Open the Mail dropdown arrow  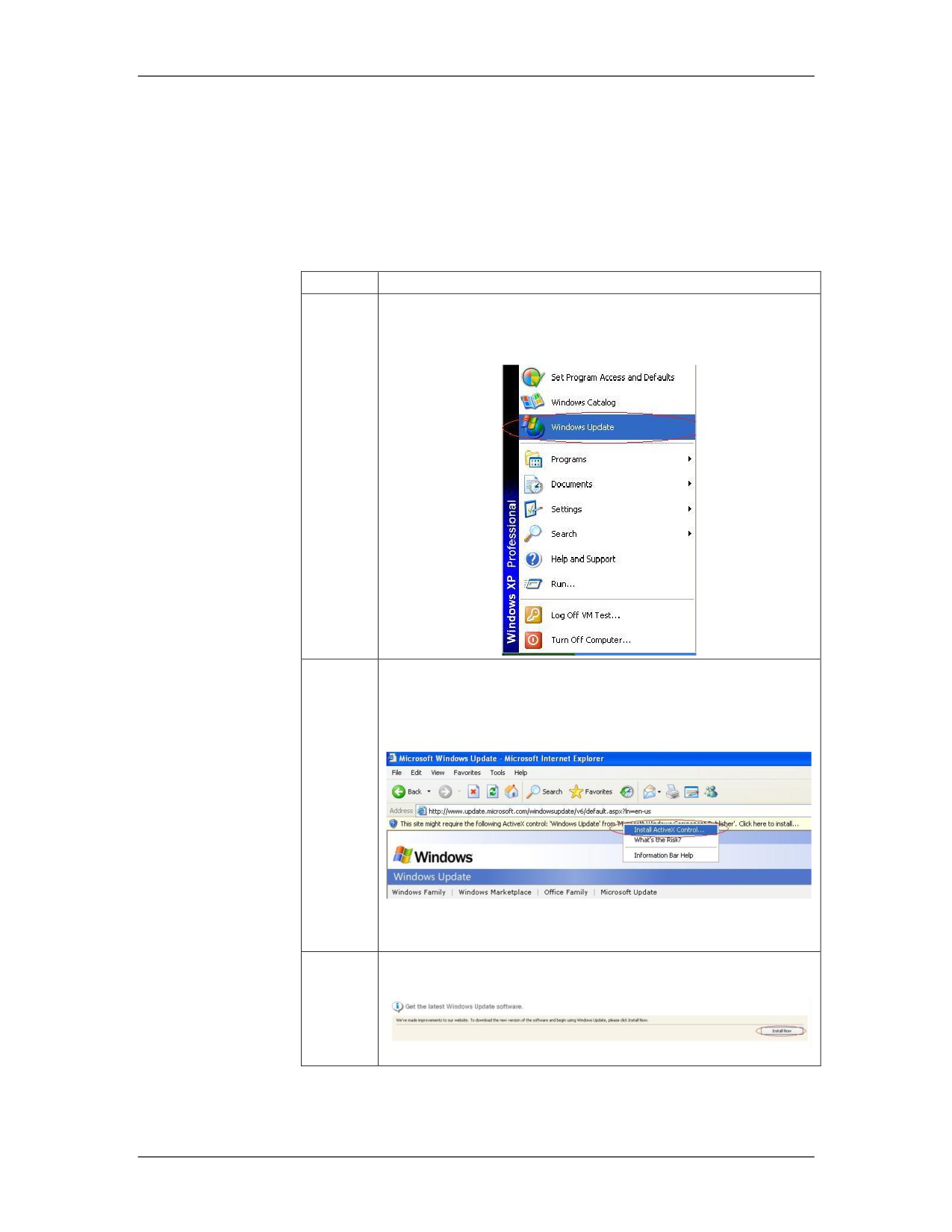pos(659,791)
